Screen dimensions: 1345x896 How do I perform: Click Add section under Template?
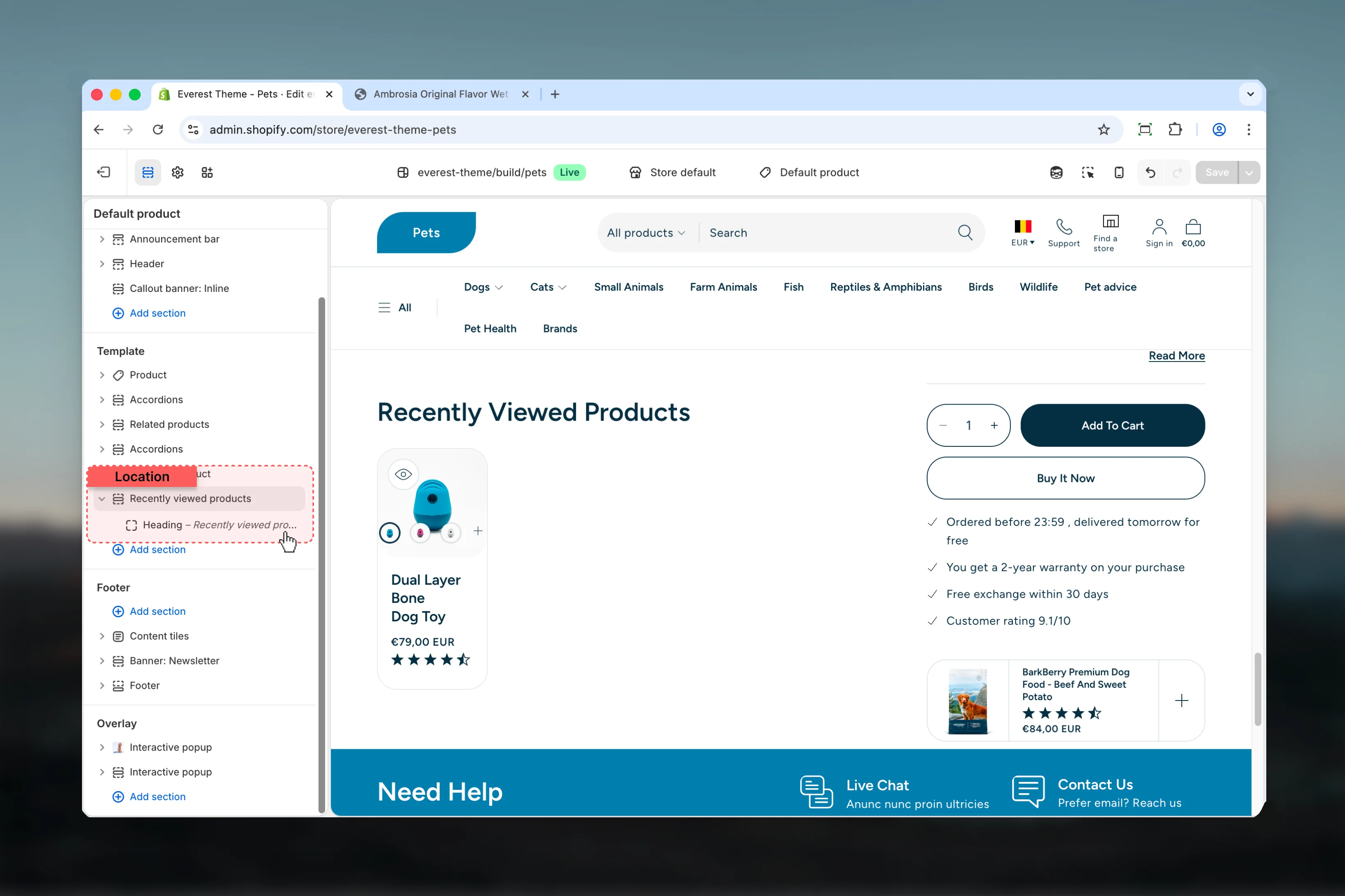(x=149, y=549)
